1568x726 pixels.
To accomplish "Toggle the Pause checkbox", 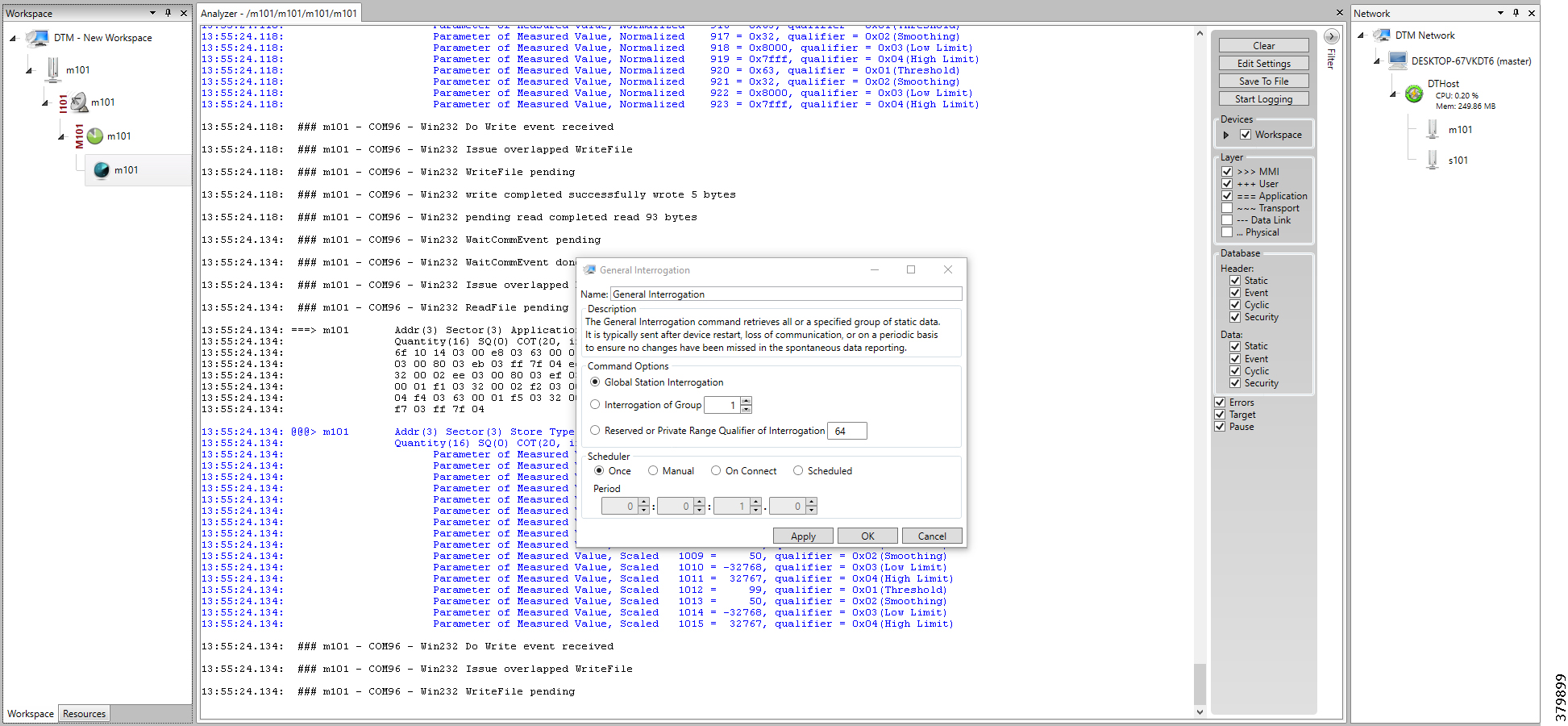I will 1220,427.
